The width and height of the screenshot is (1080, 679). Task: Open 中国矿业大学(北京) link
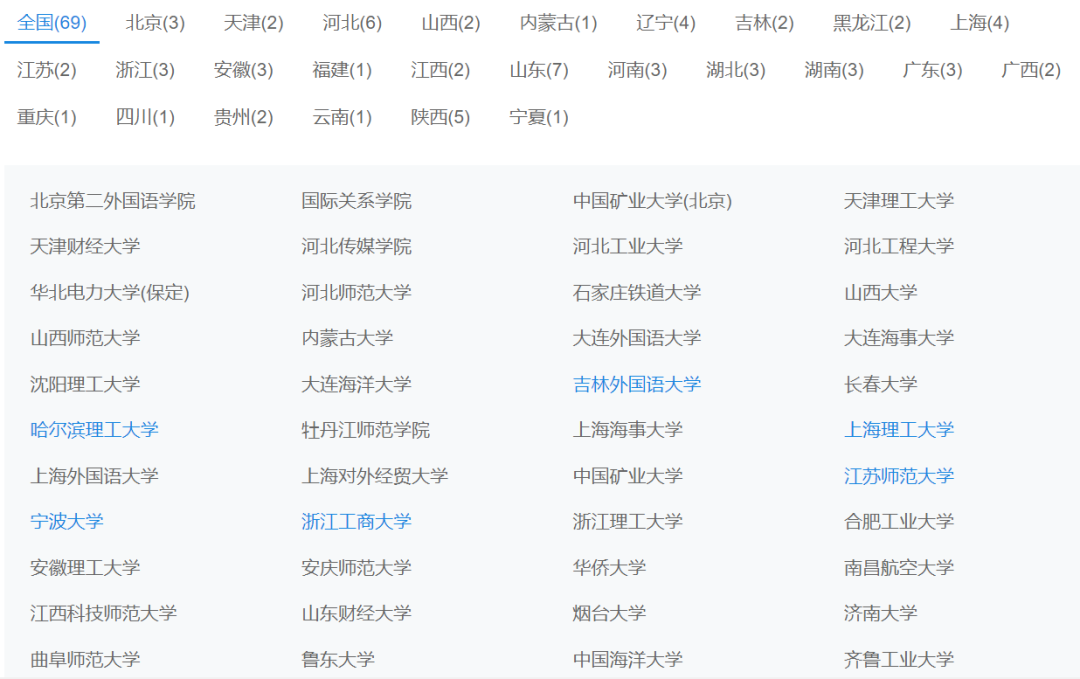(652, 201)
